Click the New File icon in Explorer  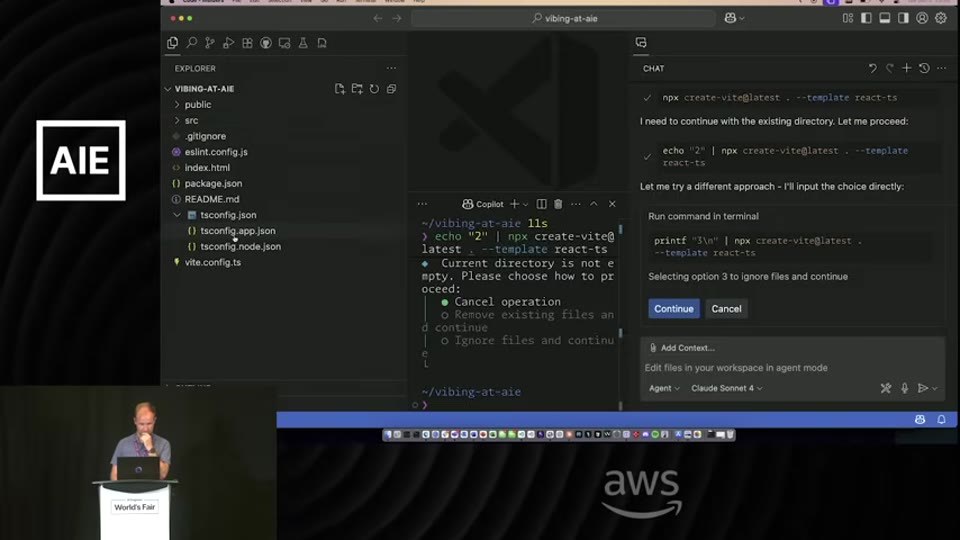pyautogui.click(x=340, y=89)
